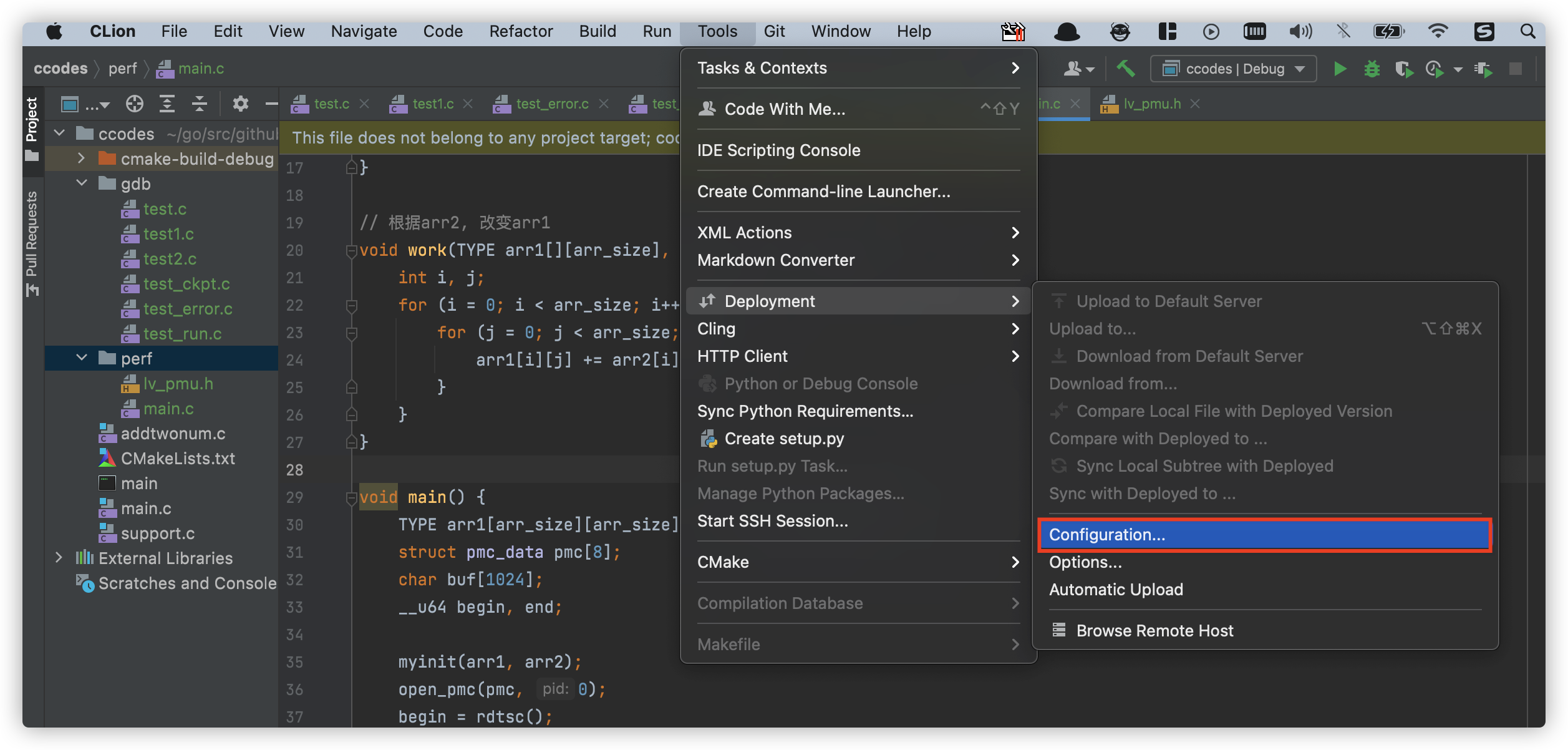Click the Profiler icon
This screenshot has width=1568, height=750.
[1435, 69]
